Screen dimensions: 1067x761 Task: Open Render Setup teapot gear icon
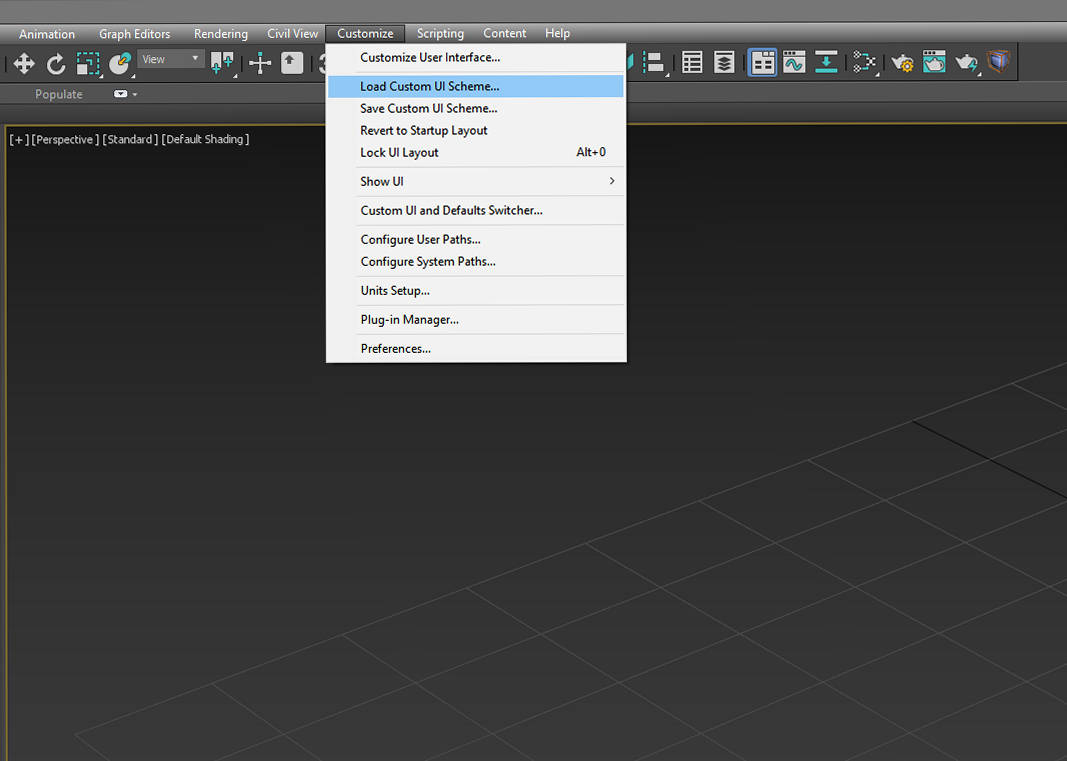pos(902,63)
